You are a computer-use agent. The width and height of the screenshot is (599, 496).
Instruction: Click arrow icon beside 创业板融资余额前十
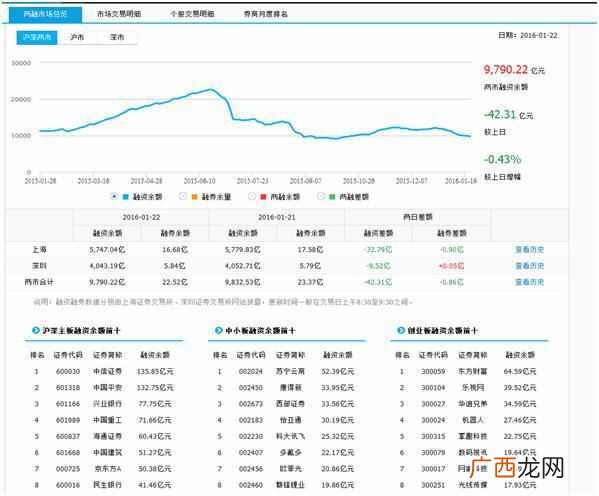coord(401,331)
